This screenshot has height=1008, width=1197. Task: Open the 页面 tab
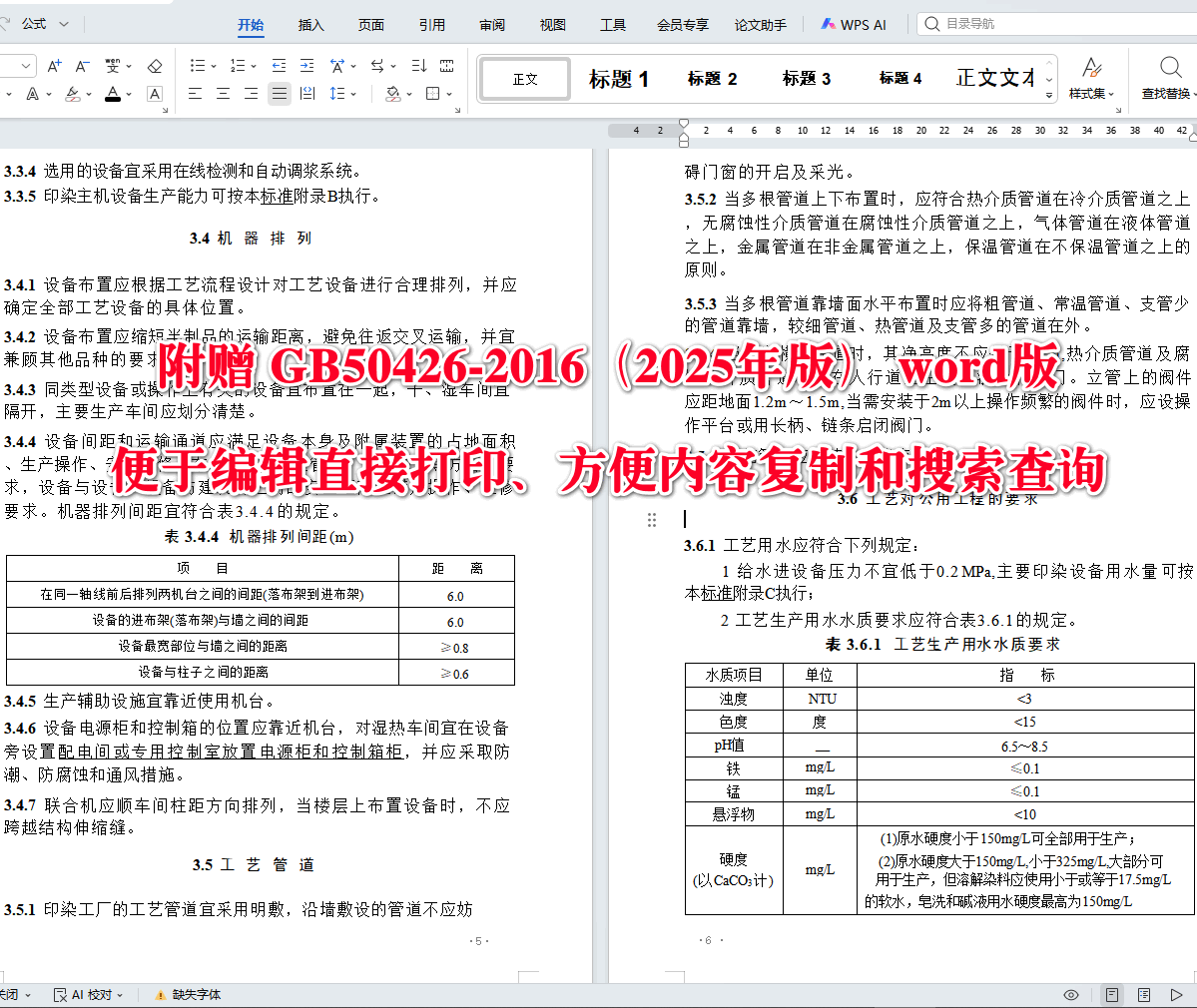371,24
